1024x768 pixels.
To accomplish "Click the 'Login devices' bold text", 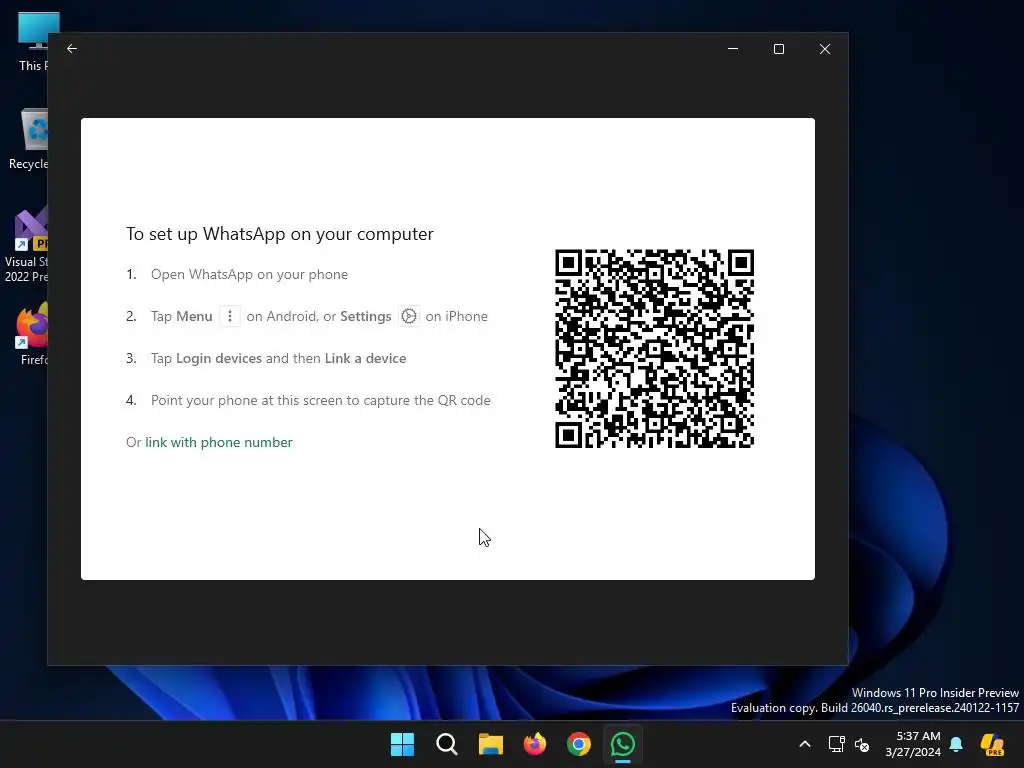I will click(219, 359).
